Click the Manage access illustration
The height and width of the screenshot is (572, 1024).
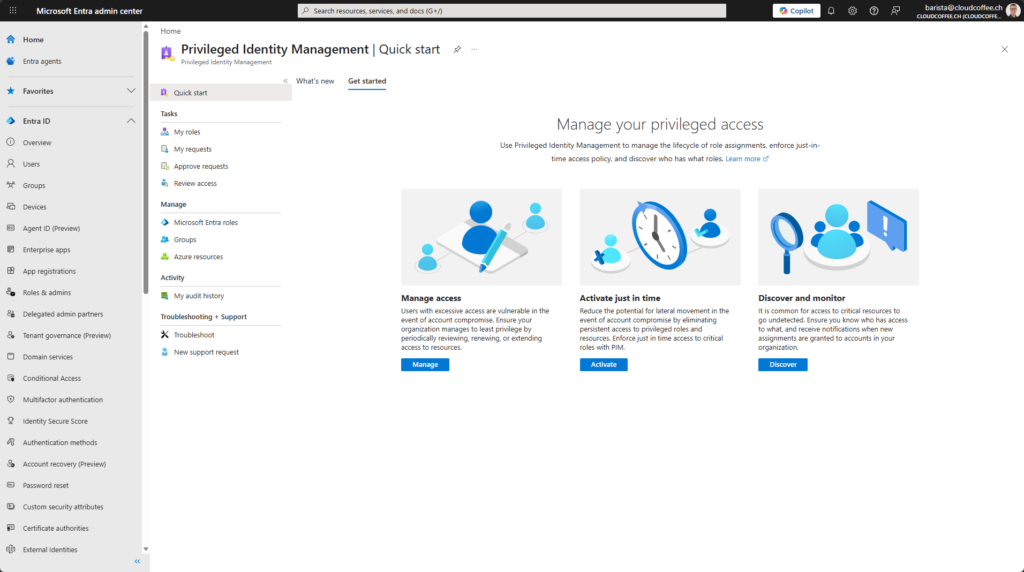coord(481,237)
